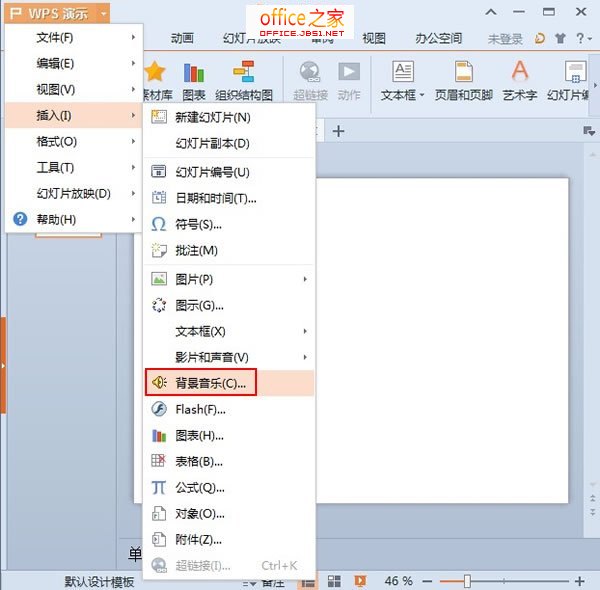Click the 表格(B) table icon

pyautogui.click(x=158, y=461)
